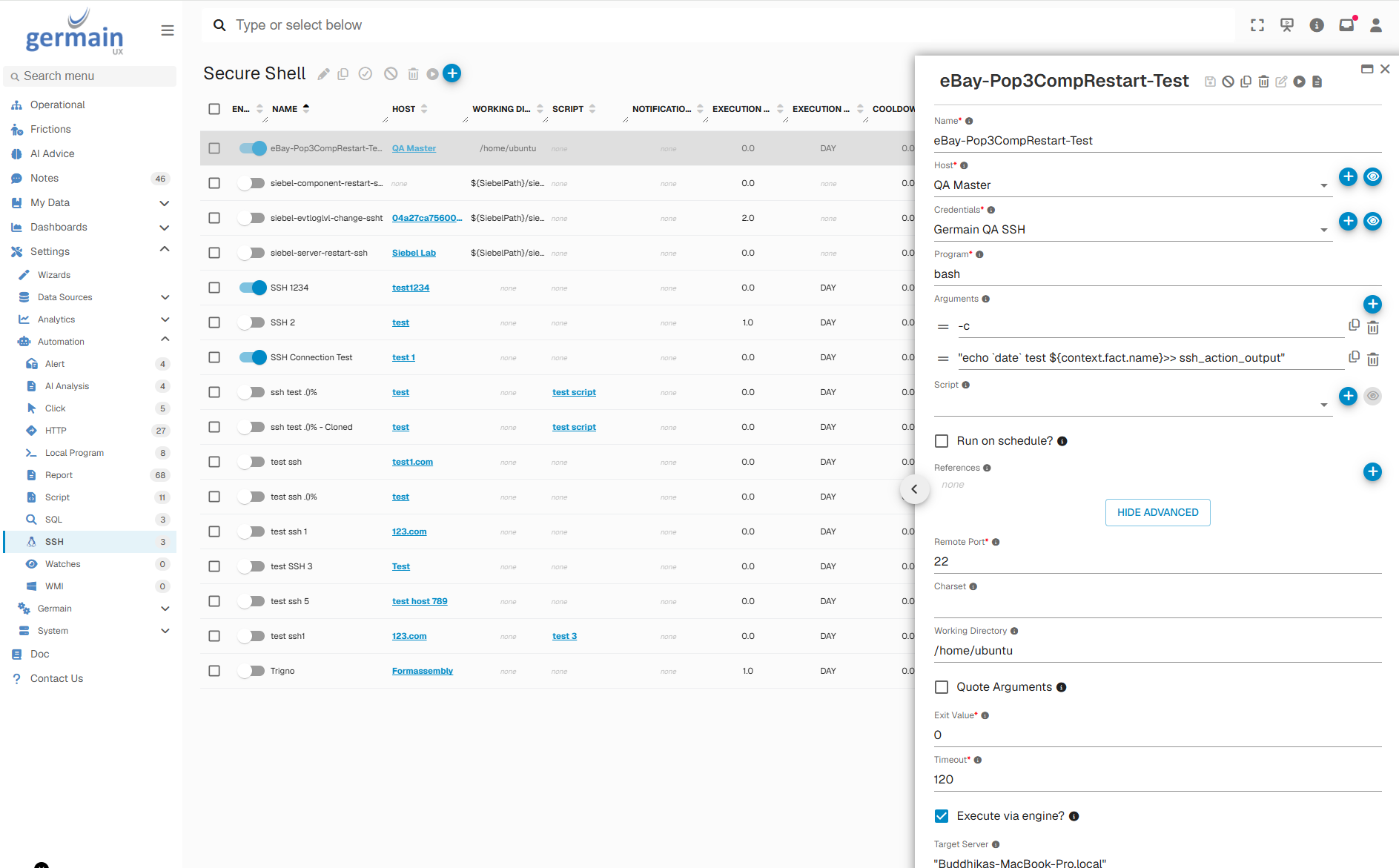Screen dimensions: 1399x868
Task: Disable the eBay-Pop3CompRestart-Te... row toggle
Action: point(253,148)
